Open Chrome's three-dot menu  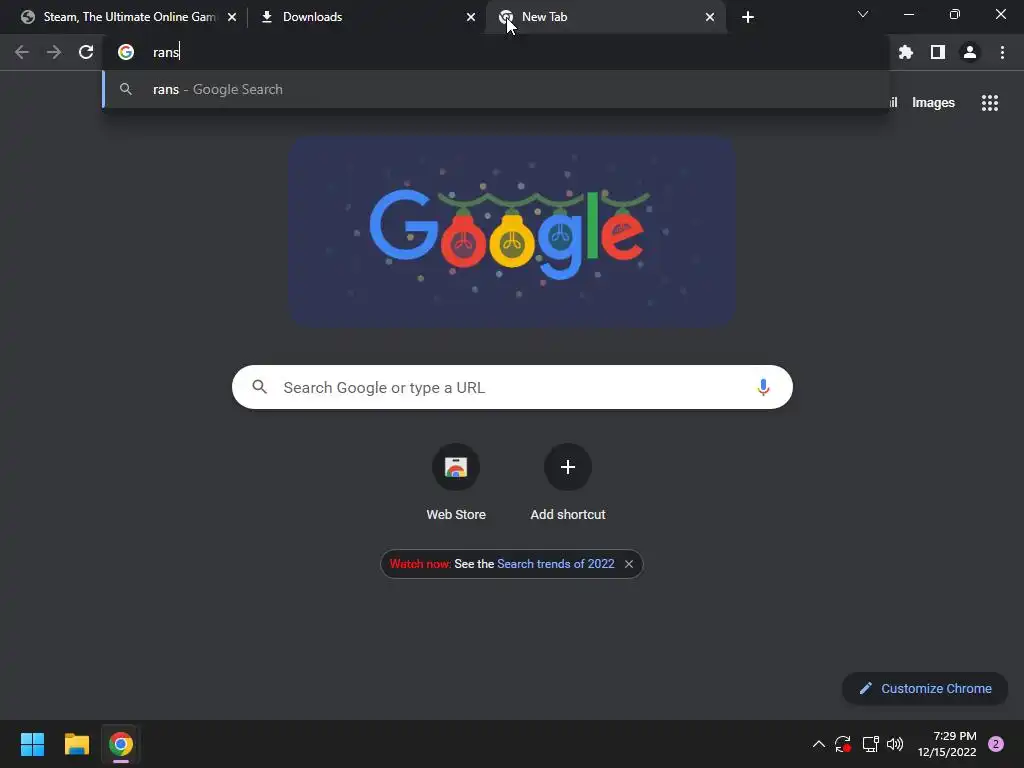(1002, 52)
